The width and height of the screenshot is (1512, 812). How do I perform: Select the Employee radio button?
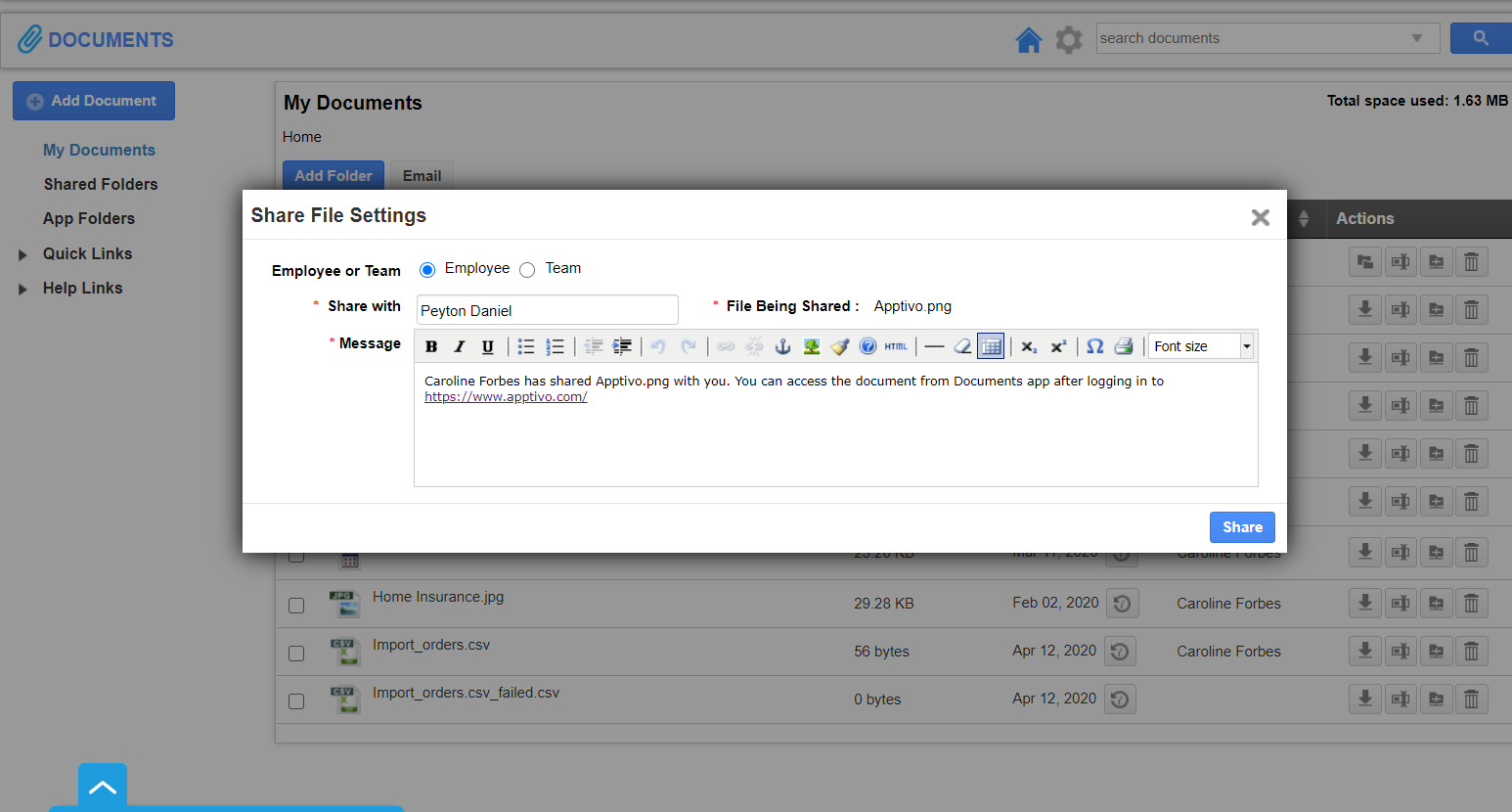pyautogui.click(x=427, y=270)
